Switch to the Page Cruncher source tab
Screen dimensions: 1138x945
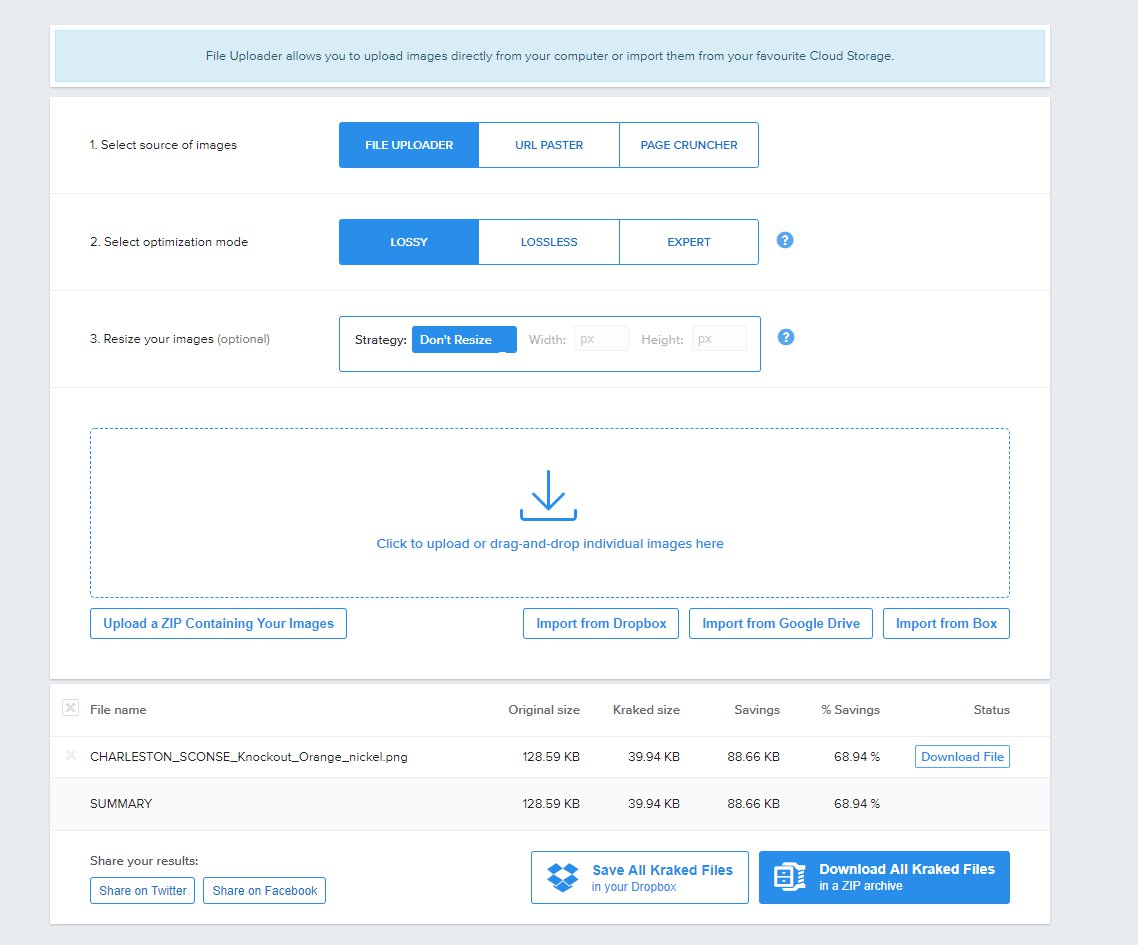coord(689,145)
